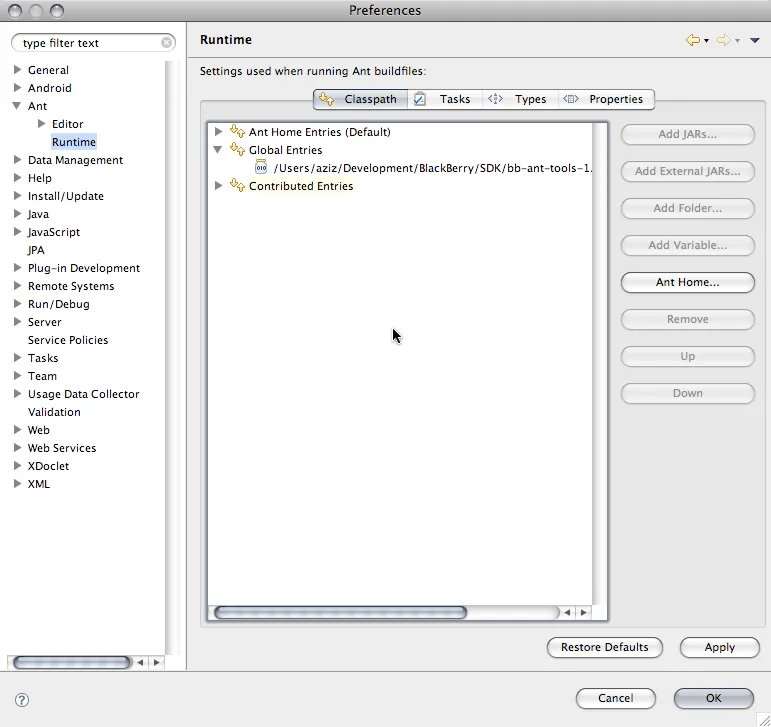Select Data Management in the tree
Screen dimensions: 771x727
75,160
